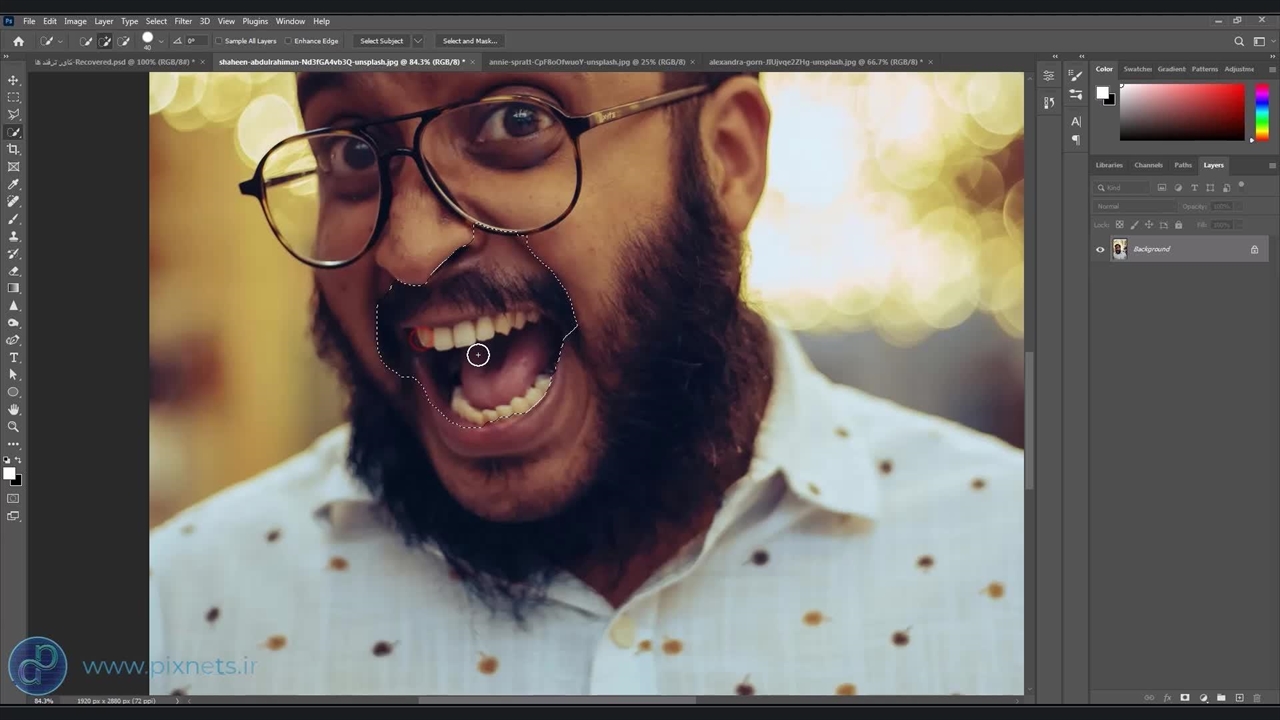Click the rainbow hue slider strip
The width and height of the screenshot is (1280, 720).
click(1262, 111)
